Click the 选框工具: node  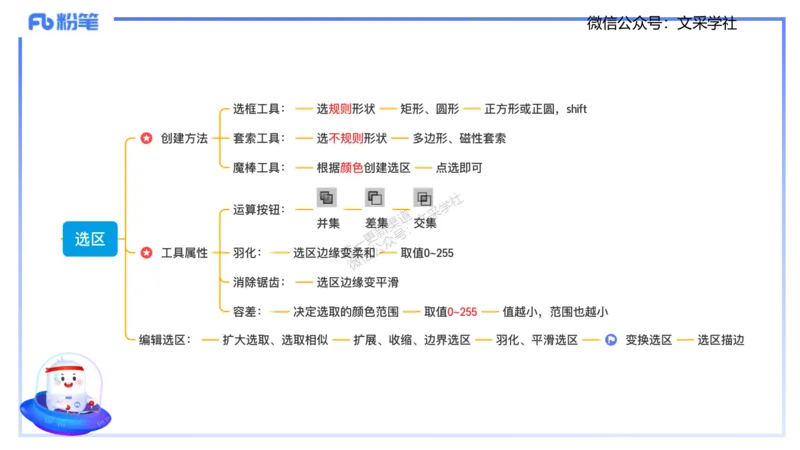pyautogui.click(x=259, y=109)
